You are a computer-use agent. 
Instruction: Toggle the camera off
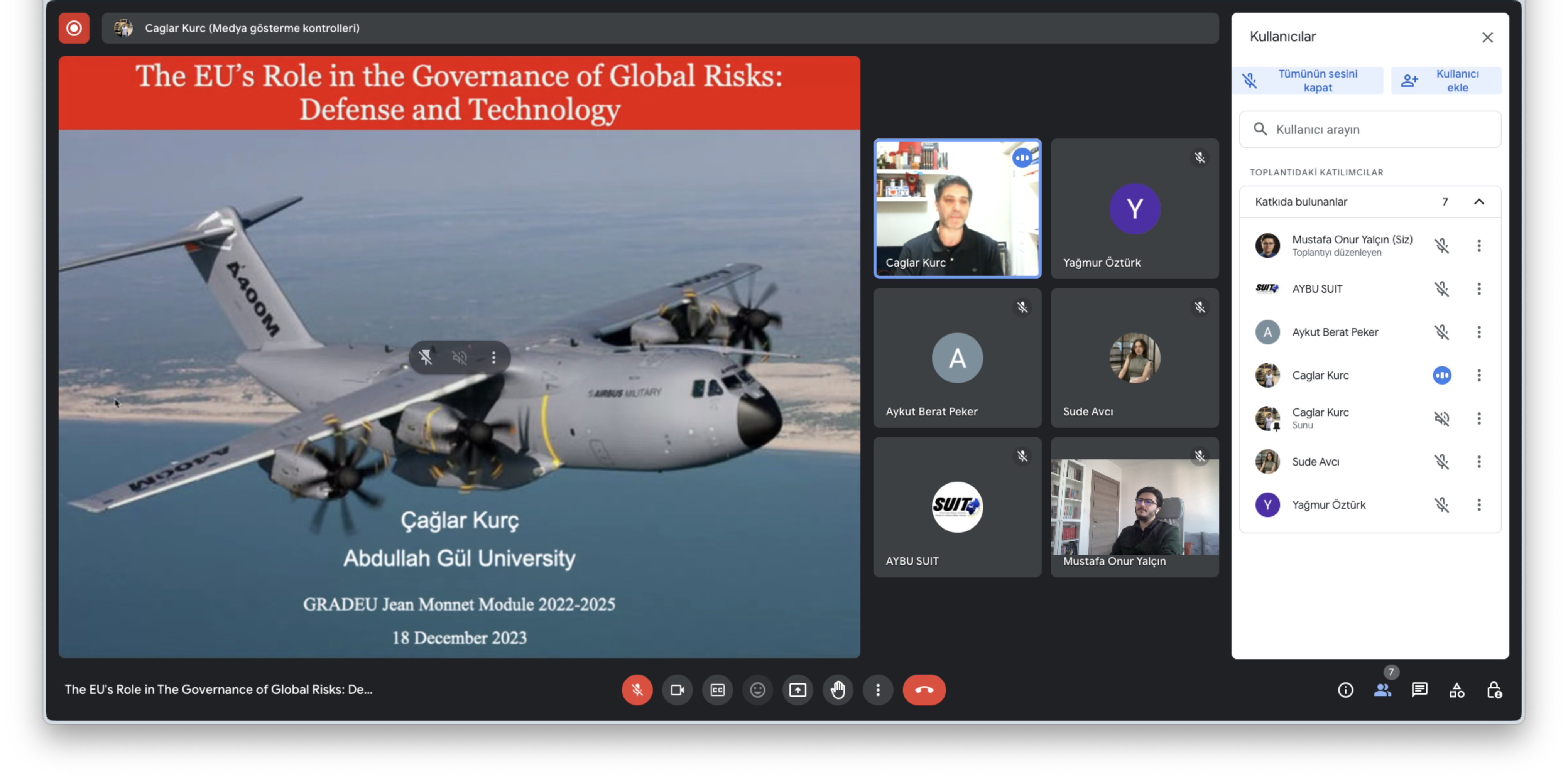677,690
